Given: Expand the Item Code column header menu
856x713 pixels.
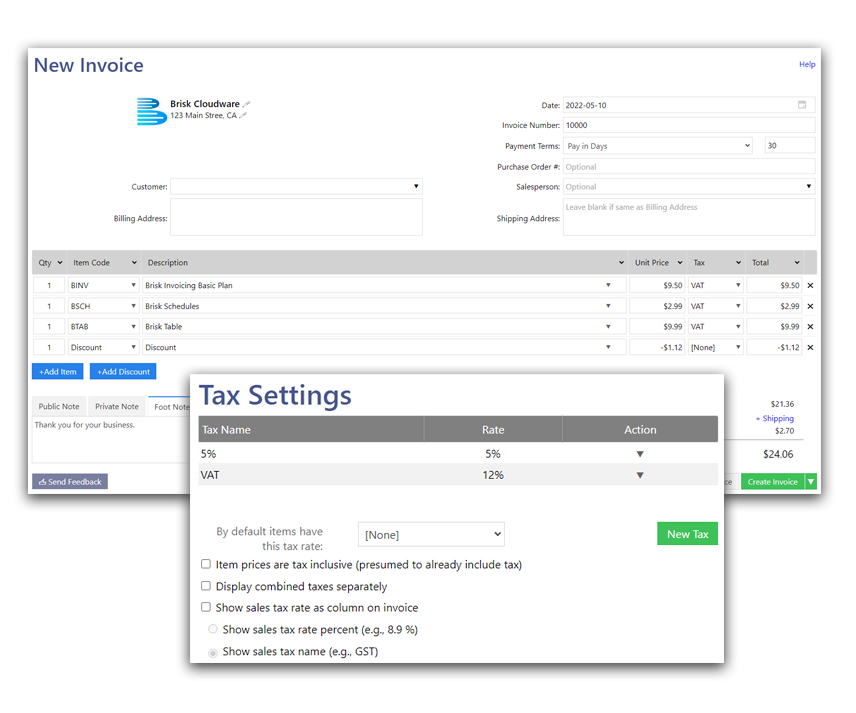Looking at the screenshot, I should point(134,263).
